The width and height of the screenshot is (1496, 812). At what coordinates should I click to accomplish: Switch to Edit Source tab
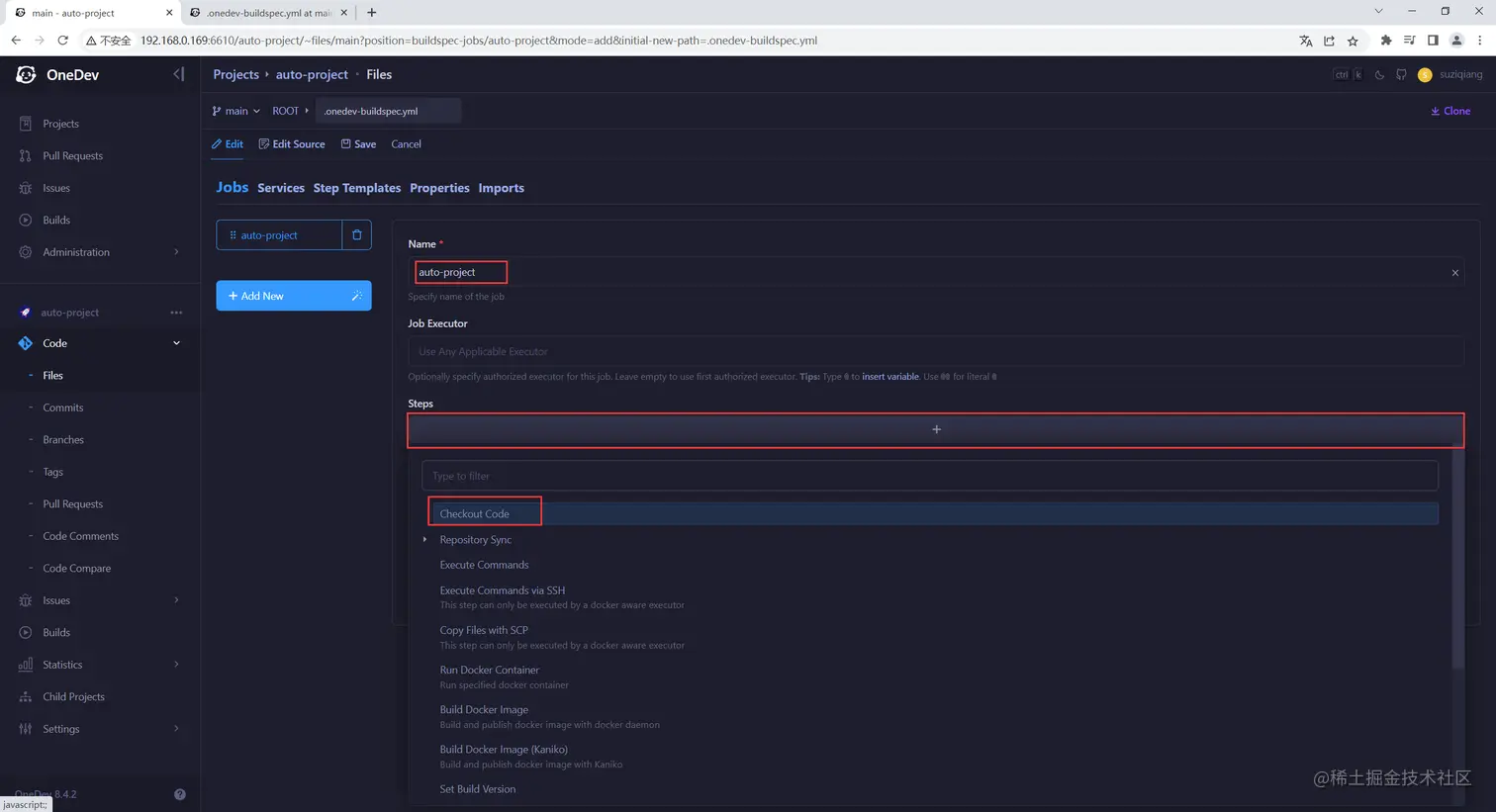coord(292,144)
